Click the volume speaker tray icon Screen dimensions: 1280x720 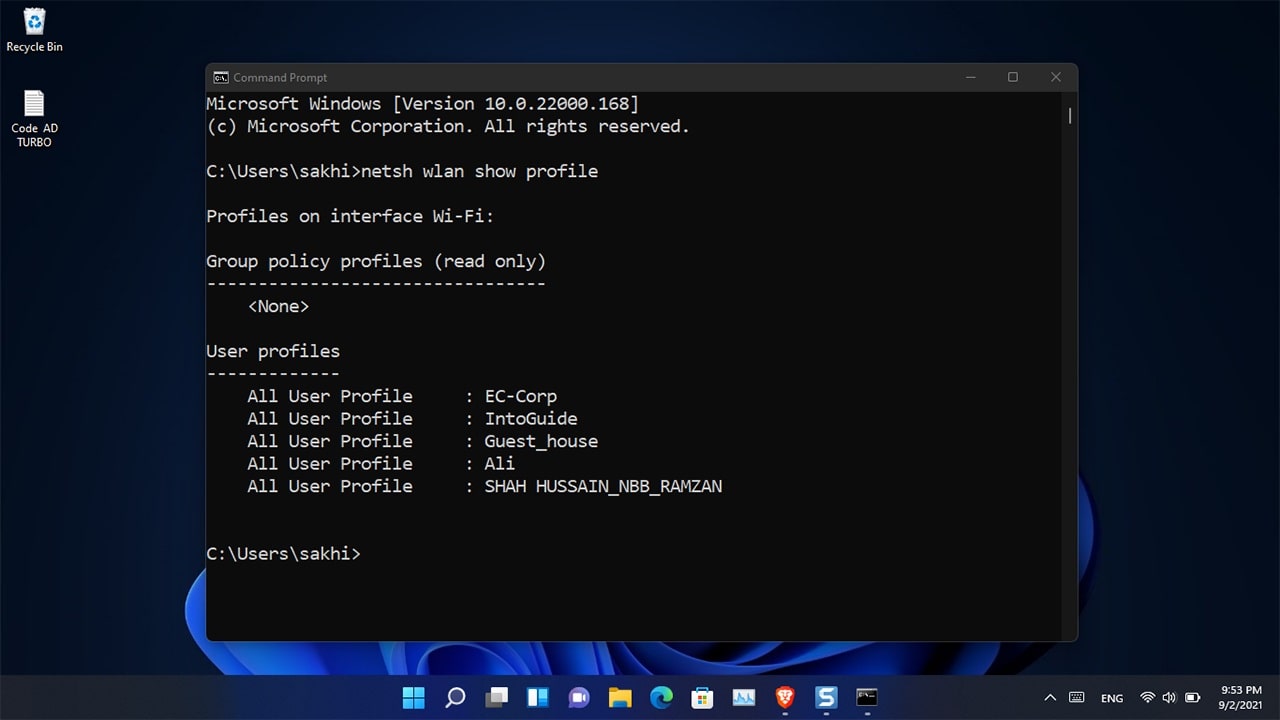click(1169, 698)
